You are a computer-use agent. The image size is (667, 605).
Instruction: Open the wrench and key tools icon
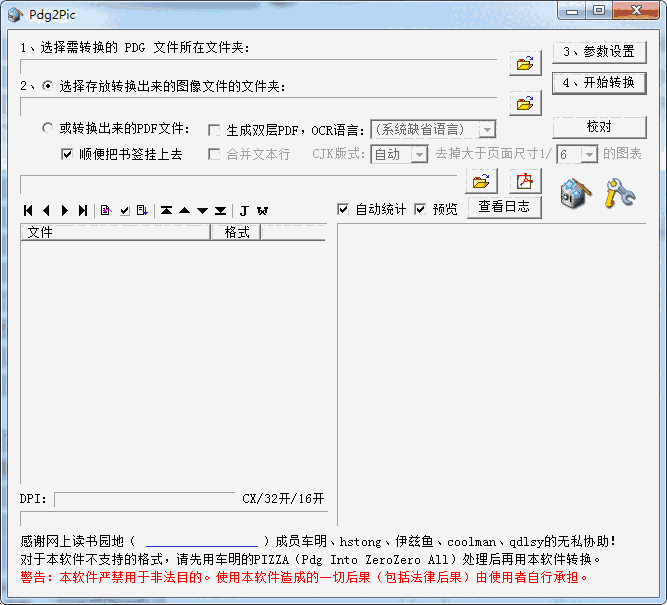click(620, 193)
